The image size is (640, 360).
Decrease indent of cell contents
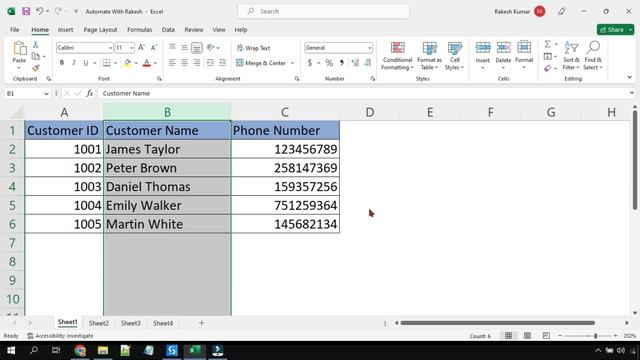click(x=210, y=63)
